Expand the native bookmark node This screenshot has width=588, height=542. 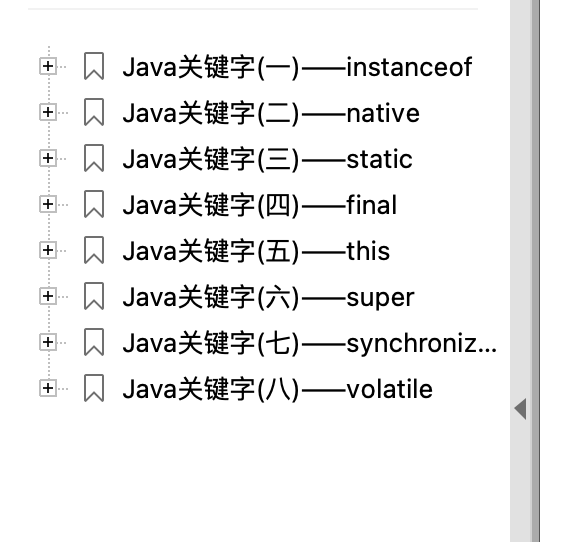click(48, 112)
